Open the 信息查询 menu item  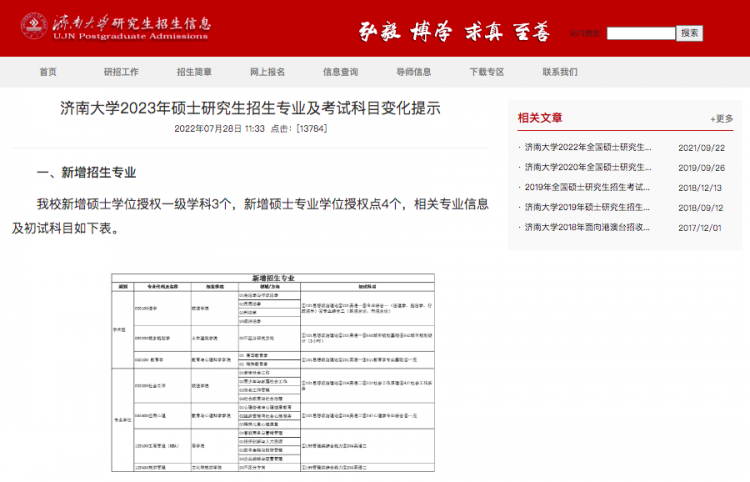point(341,72)
